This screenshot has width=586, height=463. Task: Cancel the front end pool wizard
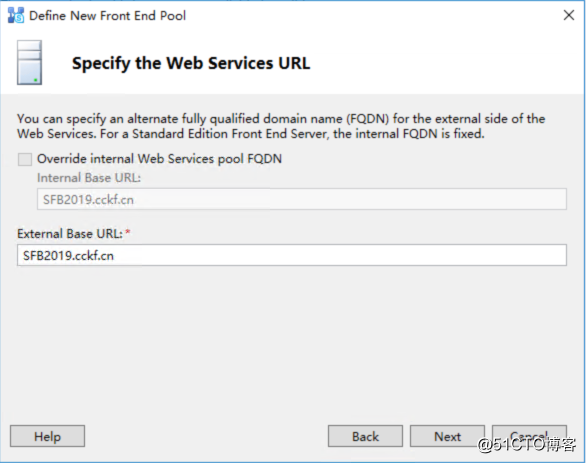pos(529,436)
